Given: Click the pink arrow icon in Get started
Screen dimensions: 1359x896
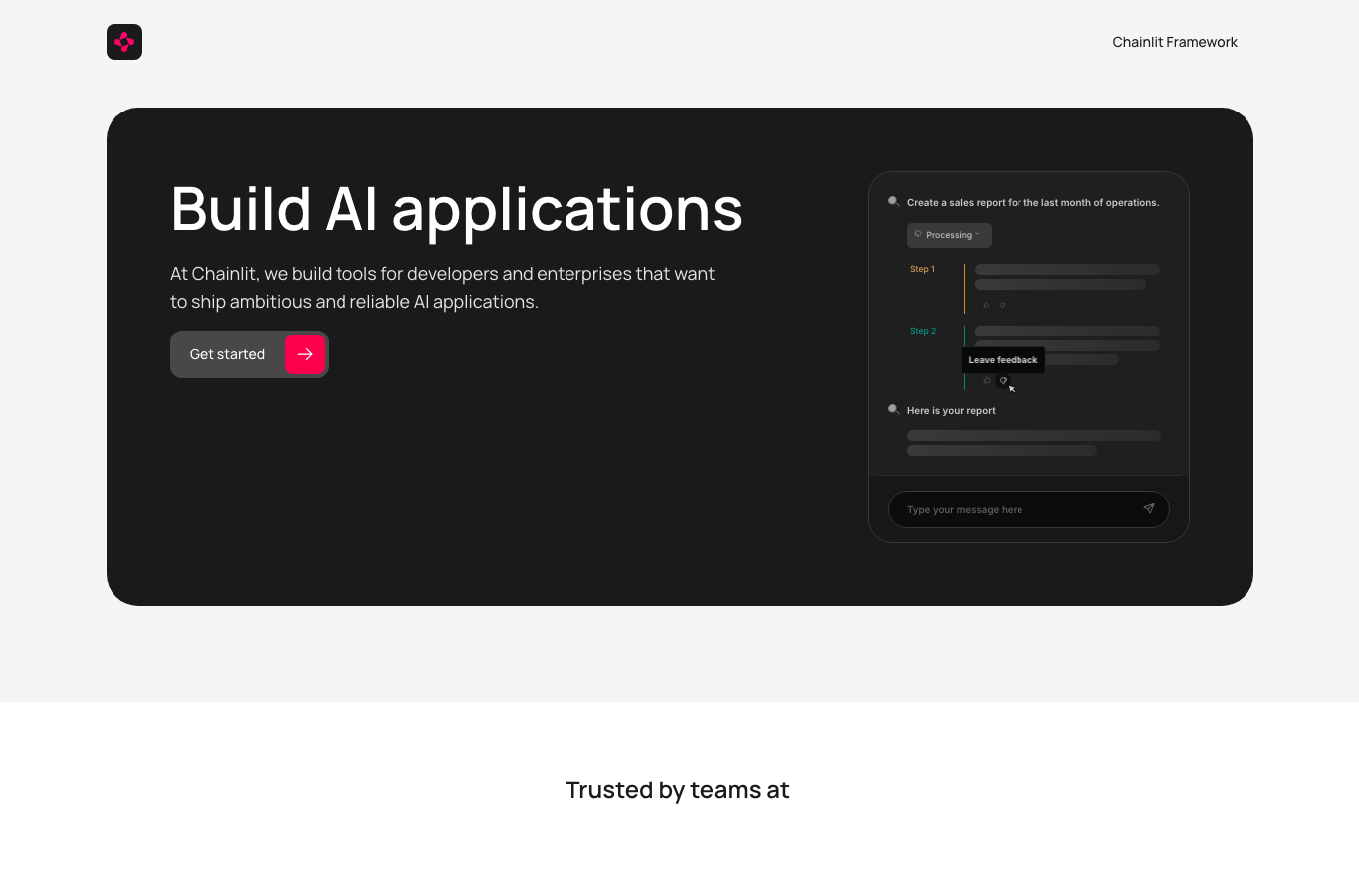Looking at the screenshot, I should tap(305, 354).
